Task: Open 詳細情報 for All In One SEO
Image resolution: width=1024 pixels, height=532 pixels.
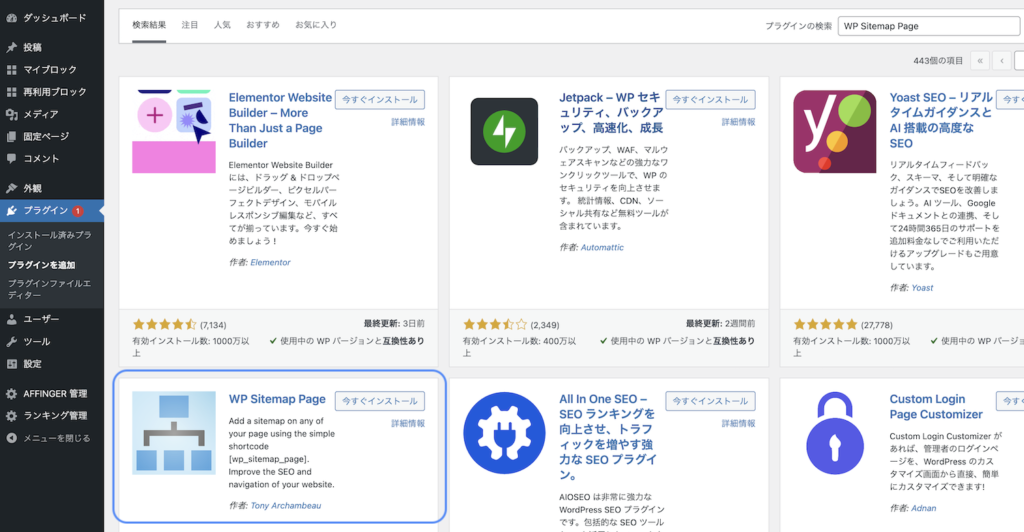Action: (x=739, y=424)
